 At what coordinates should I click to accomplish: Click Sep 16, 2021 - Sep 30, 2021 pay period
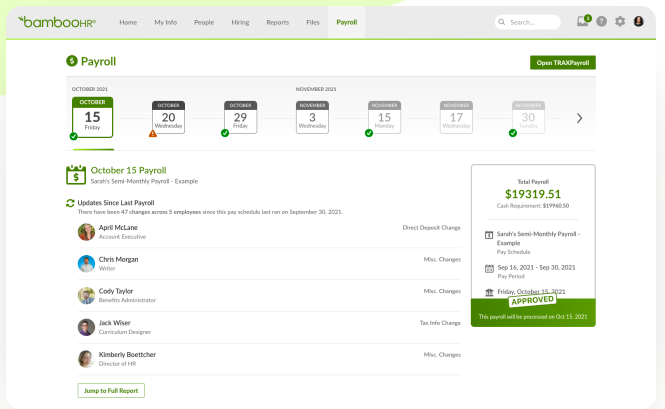pyautogui.click(x=536, y=268)
